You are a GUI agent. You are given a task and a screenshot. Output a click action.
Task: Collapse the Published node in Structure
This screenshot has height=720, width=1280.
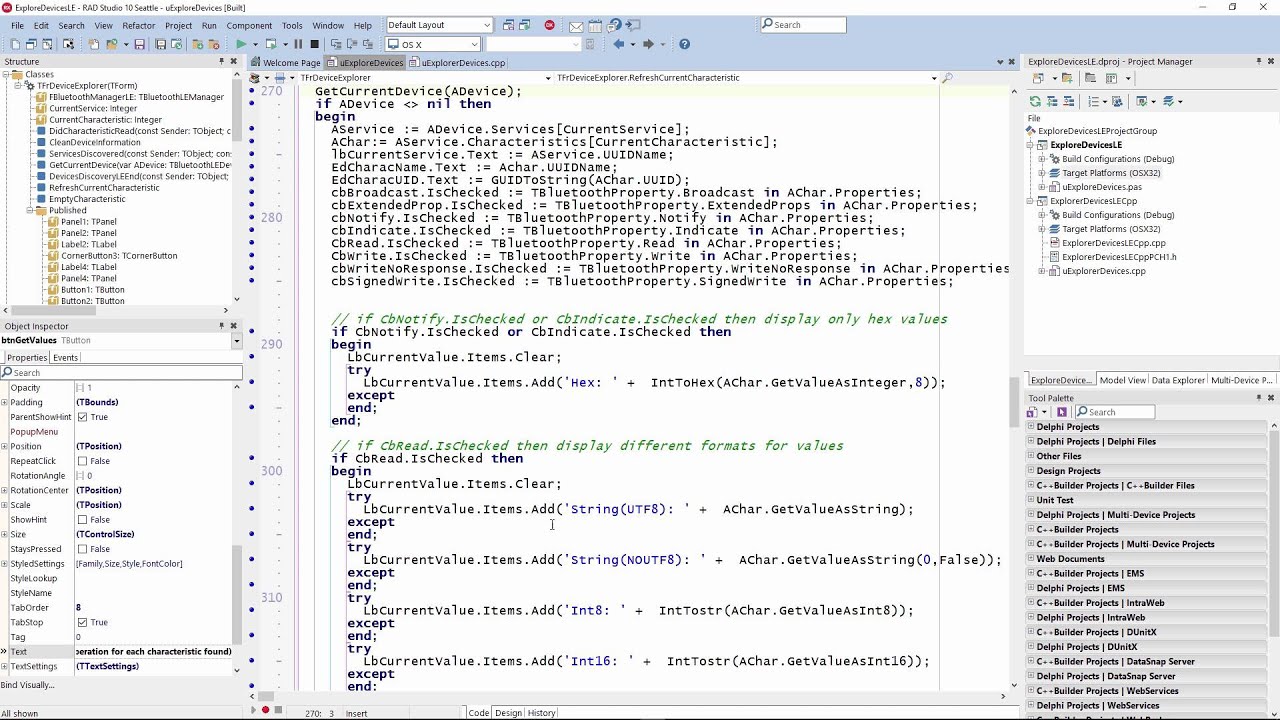coord(29,211)
